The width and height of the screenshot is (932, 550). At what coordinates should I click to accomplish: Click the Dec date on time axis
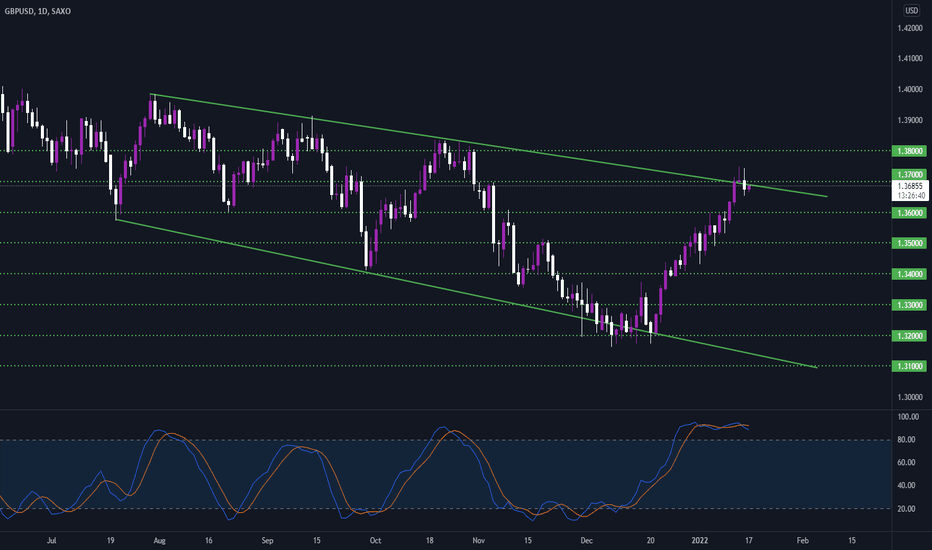pos(587,540)
